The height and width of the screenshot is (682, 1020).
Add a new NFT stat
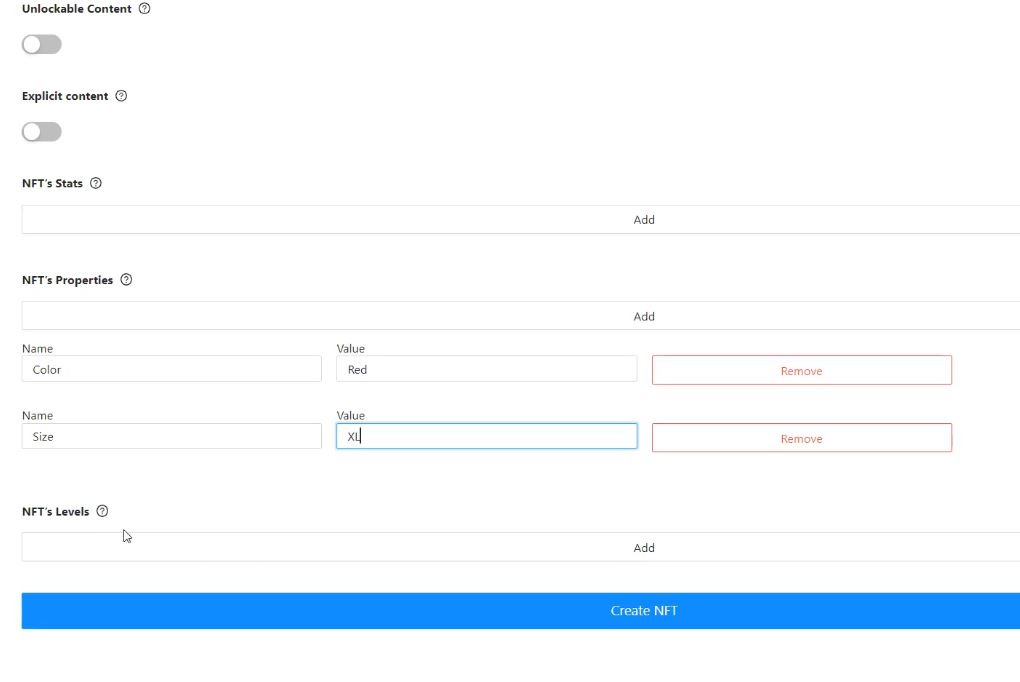[x=520, y=219]
